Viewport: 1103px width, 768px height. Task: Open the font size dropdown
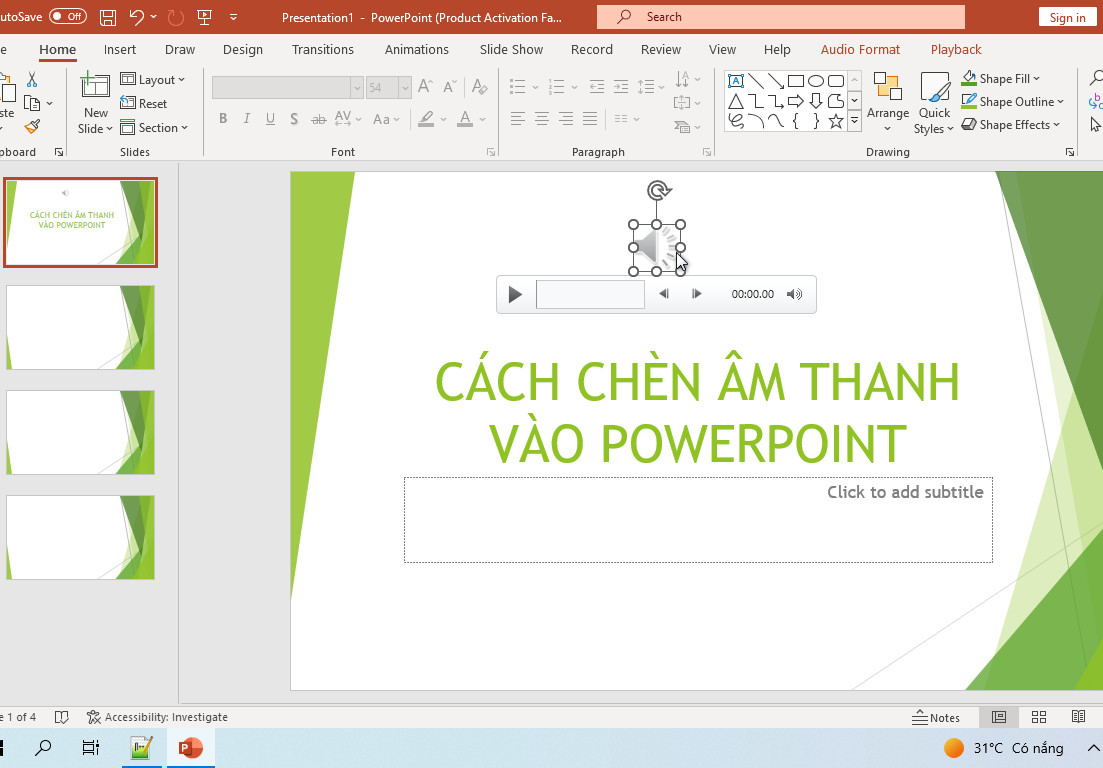coord(405,87)
